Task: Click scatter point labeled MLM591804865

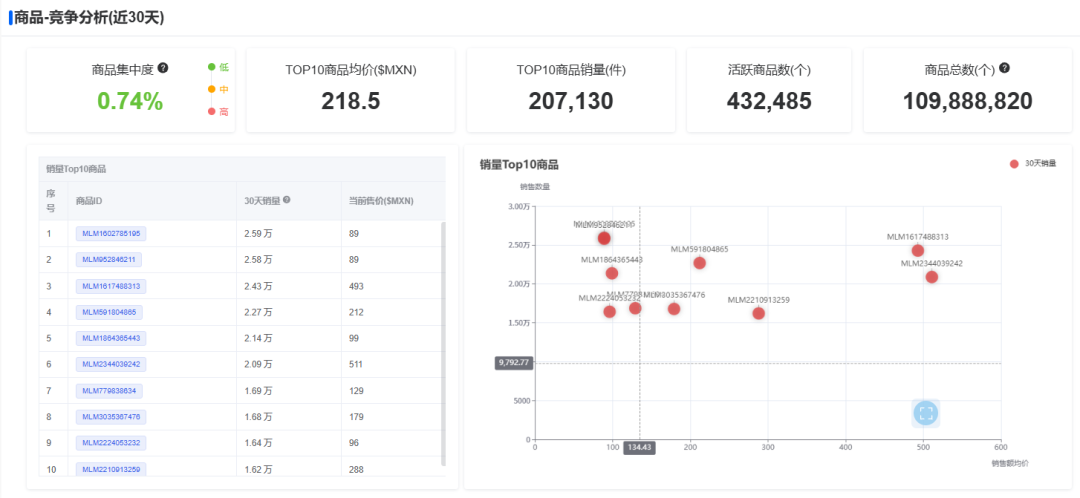Action: [699, 263]
